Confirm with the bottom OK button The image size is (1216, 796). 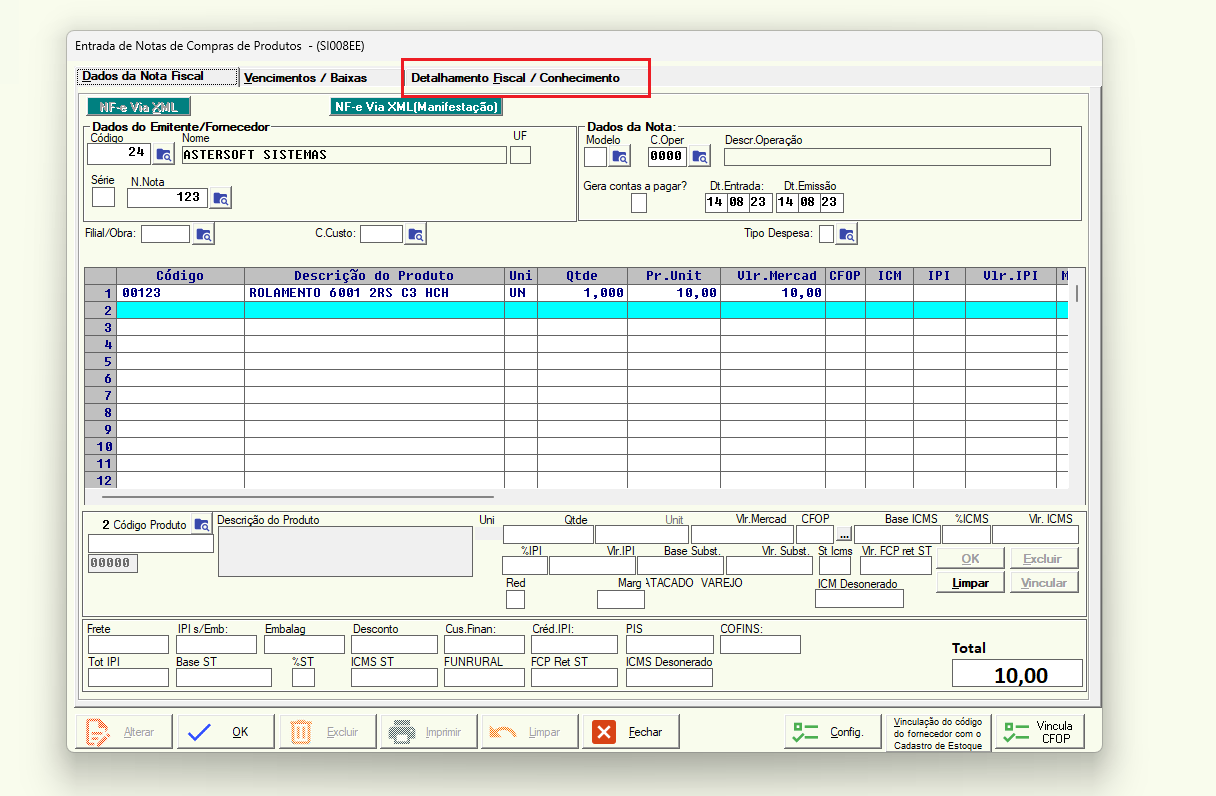226,732
